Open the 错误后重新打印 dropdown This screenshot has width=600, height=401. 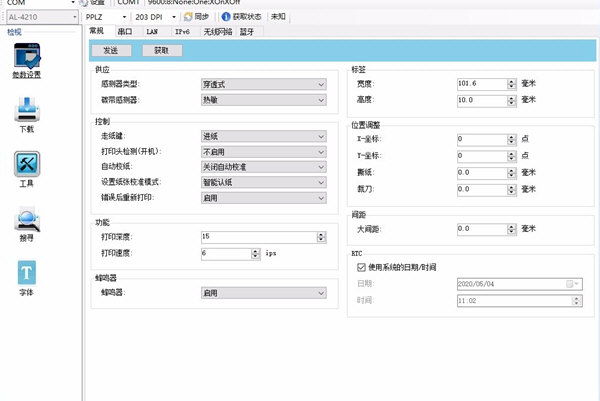coord(264,198)
